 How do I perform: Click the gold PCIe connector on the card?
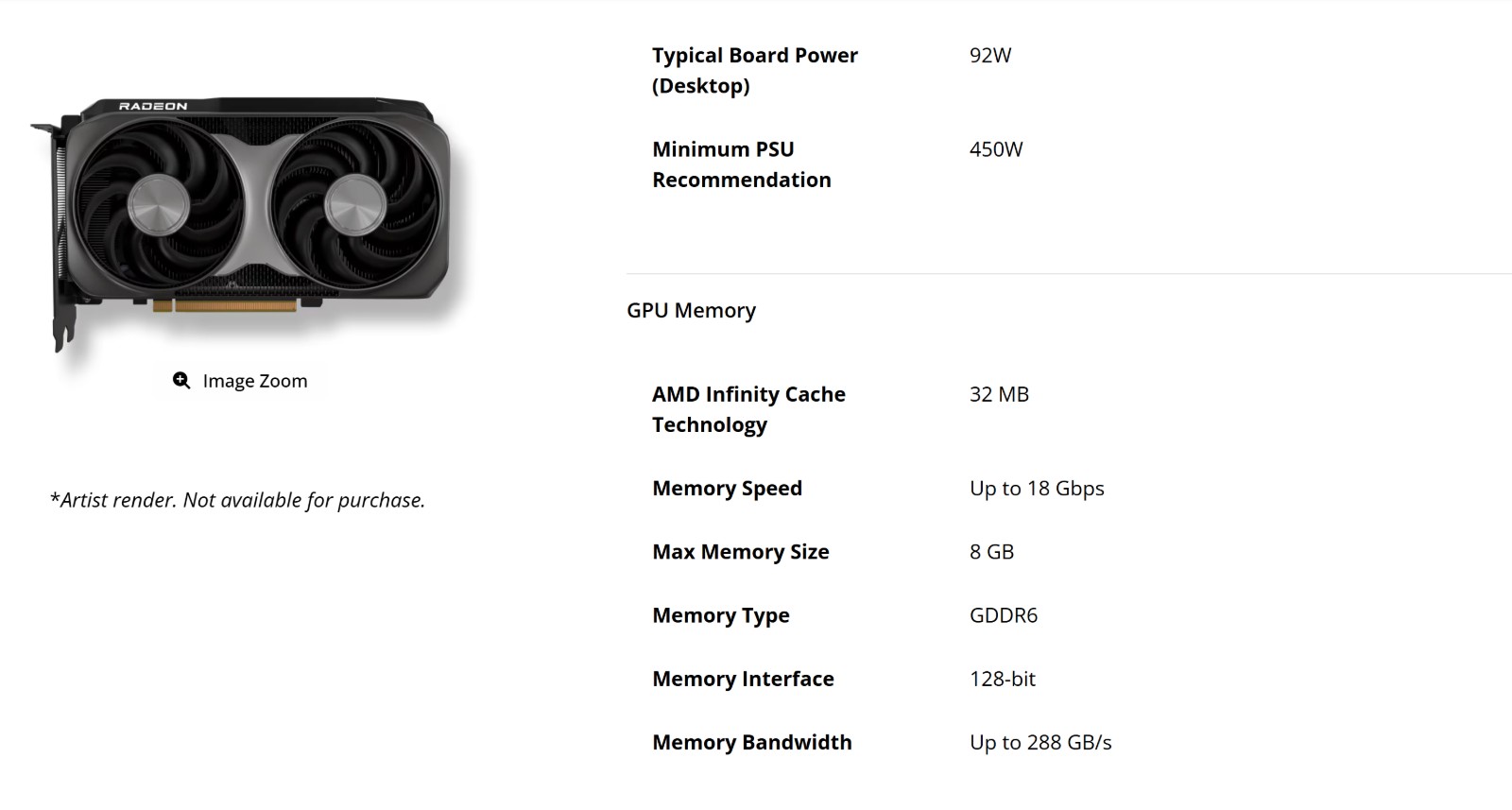tap(225, 305)
